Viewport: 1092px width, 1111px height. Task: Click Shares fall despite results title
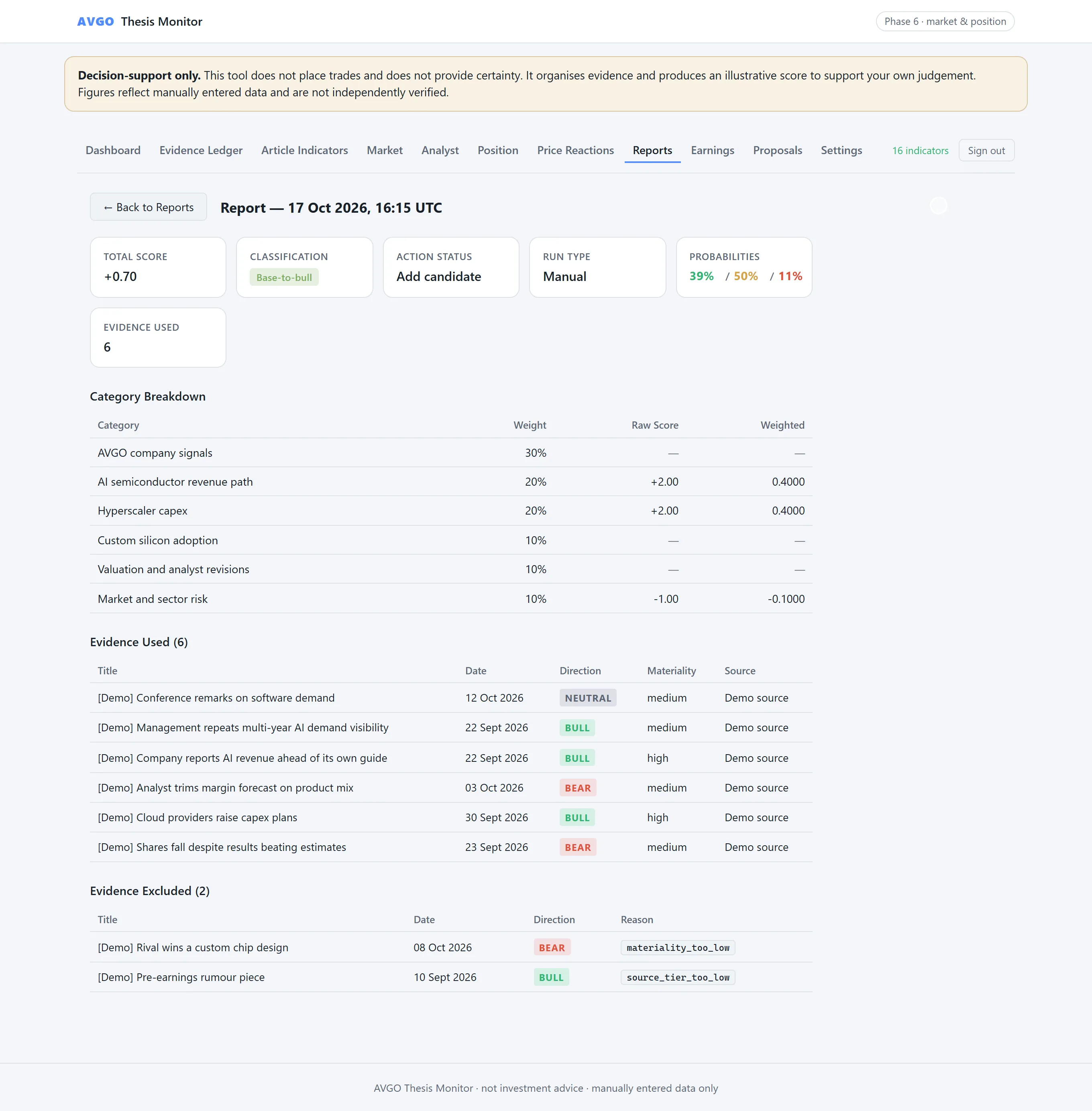[222, 847]
